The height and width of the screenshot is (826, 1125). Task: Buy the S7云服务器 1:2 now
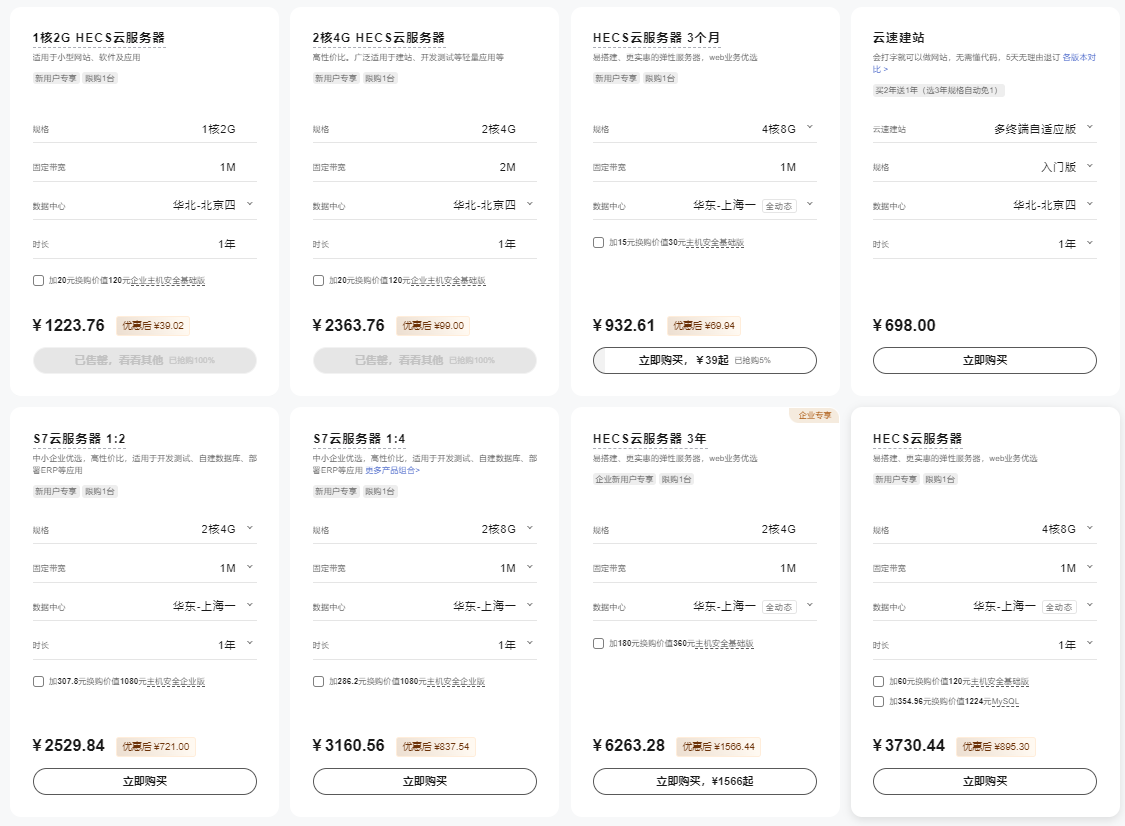(x=144, y=782)
